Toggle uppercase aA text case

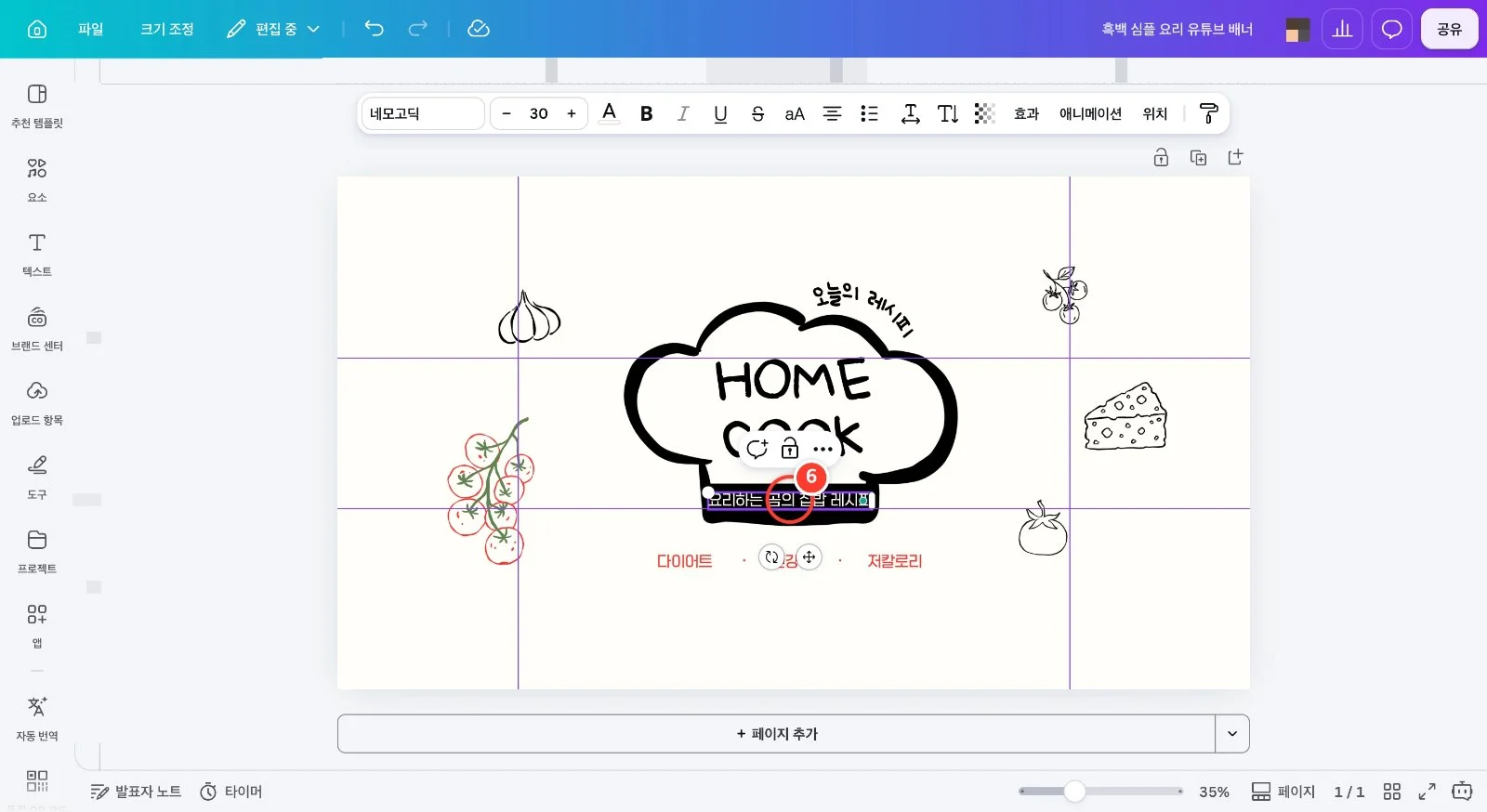click(795, 113)
